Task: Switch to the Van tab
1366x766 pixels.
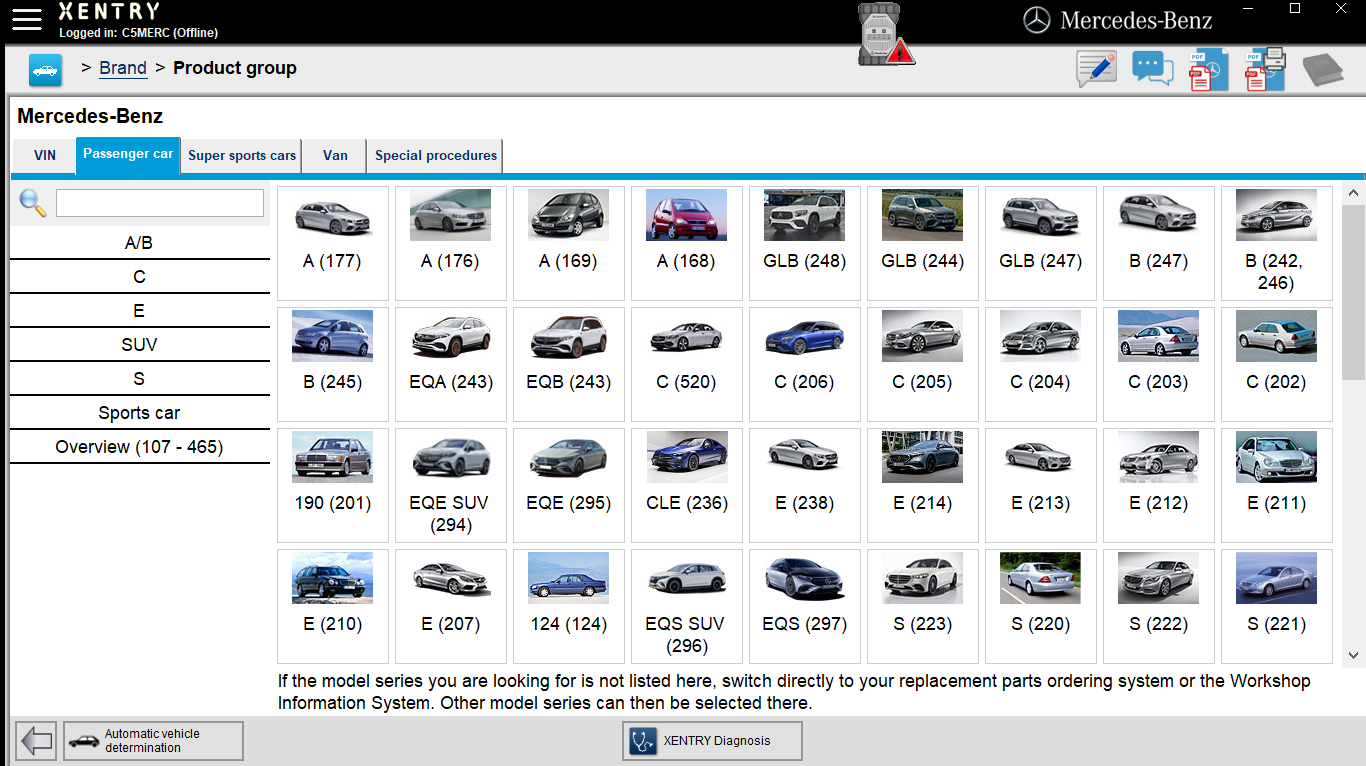Action: [x=335, y=156]
